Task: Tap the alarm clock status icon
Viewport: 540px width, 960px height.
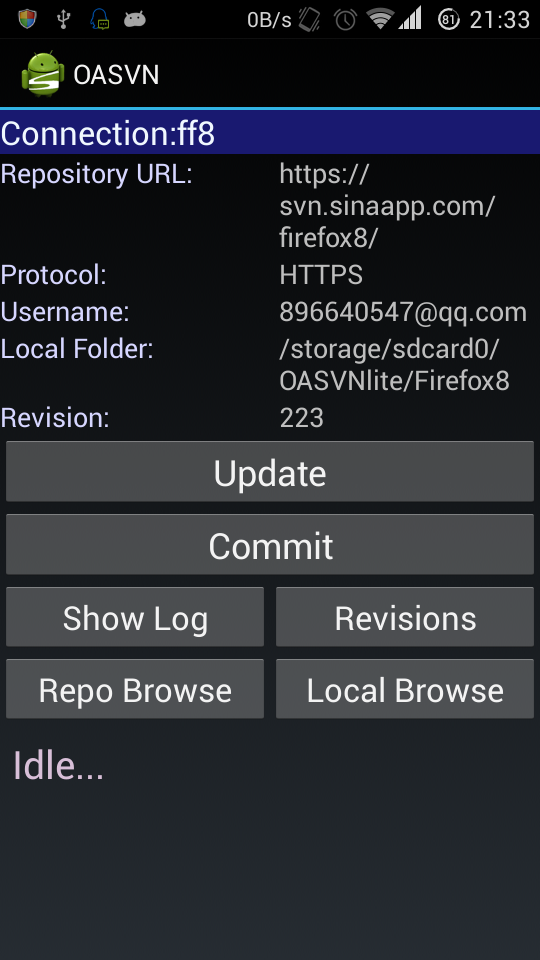Action: 345,20
